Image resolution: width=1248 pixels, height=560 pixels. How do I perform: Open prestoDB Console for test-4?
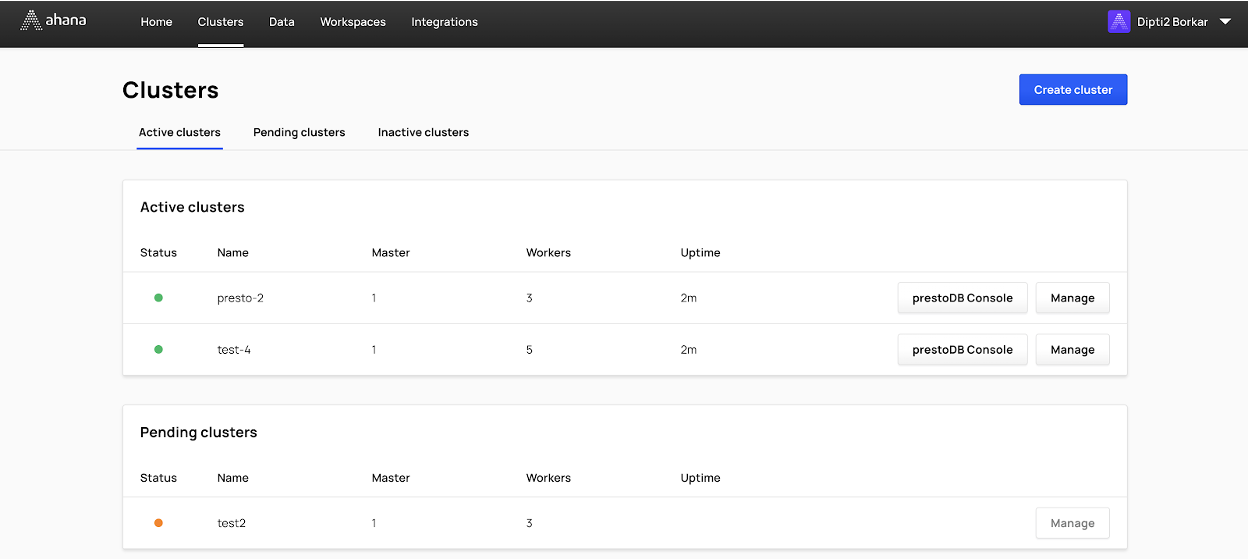962,350
